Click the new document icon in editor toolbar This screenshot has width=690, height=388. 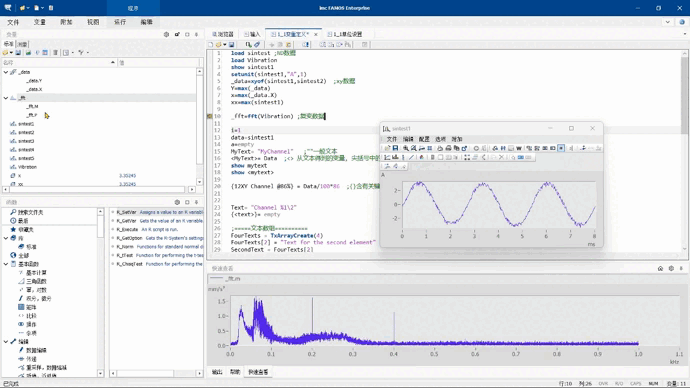coord(211,44)
